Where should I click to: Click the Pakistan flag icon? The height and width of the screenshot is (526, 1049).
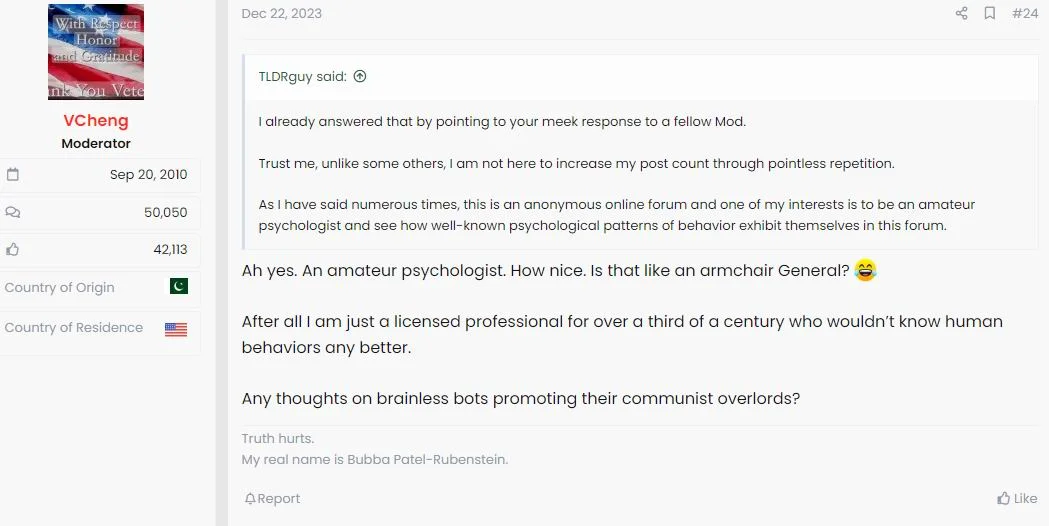178,287
